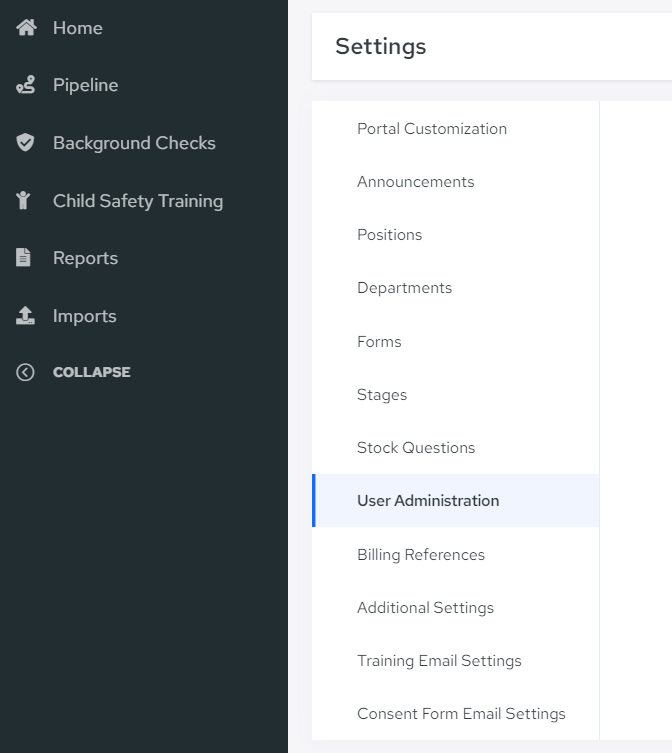This screenshot has width=672, height=753.
Task: Collapse the sidebar via COLLAPSE label
Action: click(91, 372)
